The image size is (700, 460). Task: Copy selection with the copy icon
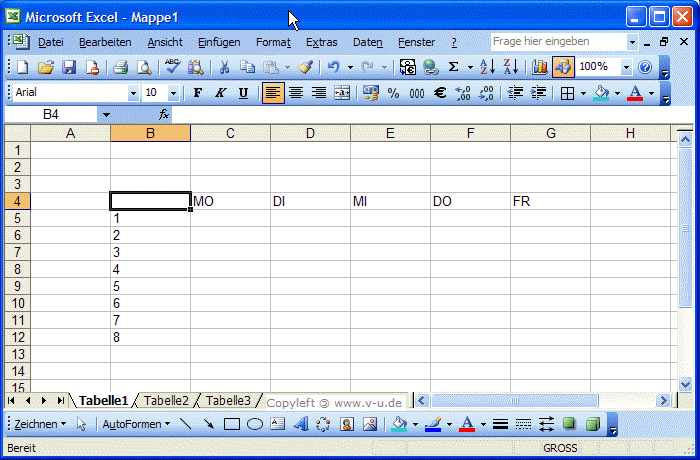point(247,67)
